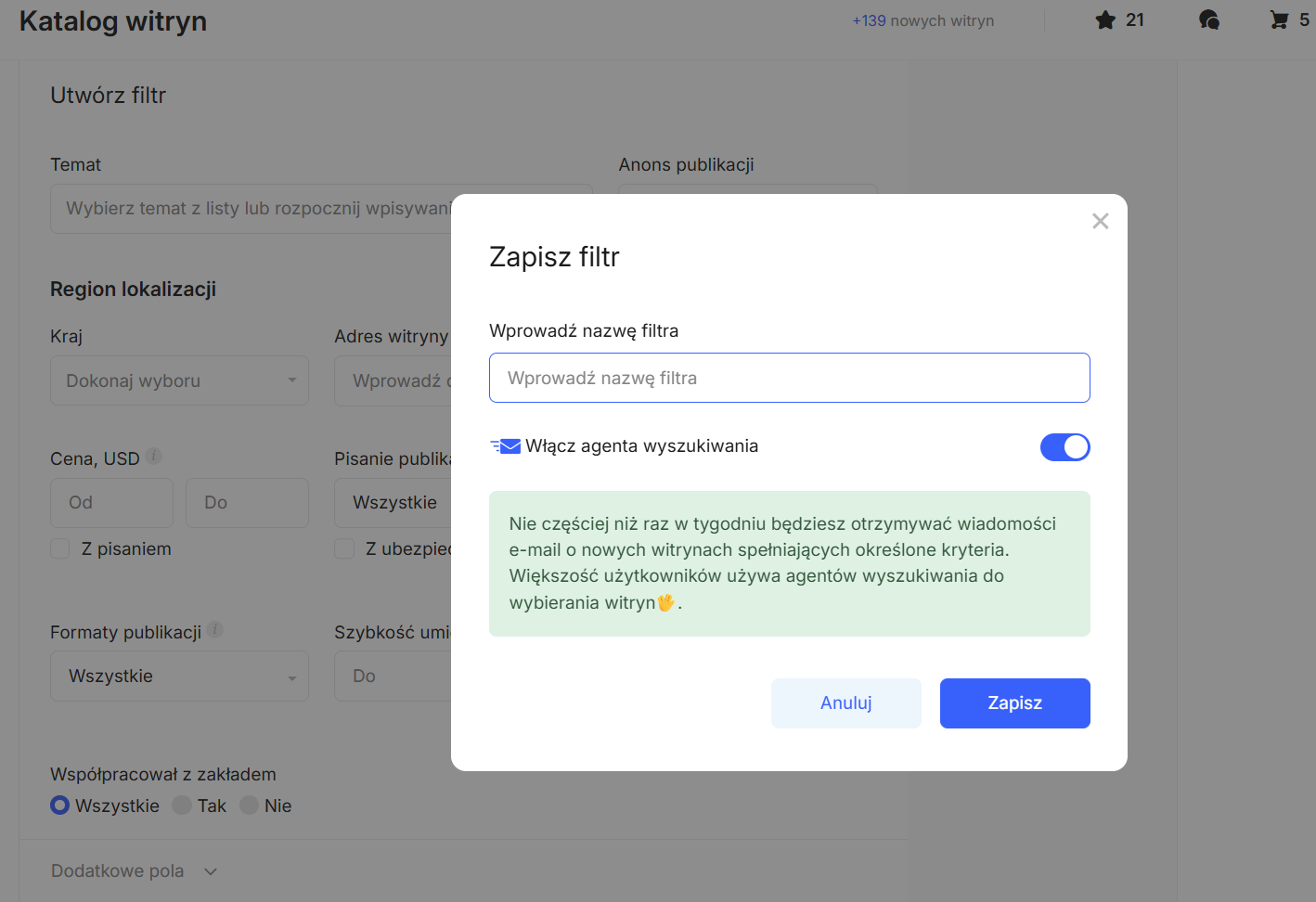The width and height of the screenshot is (1316, 902).
Task: Check the Z pisaniem checkbox
Action: [60, 549]
